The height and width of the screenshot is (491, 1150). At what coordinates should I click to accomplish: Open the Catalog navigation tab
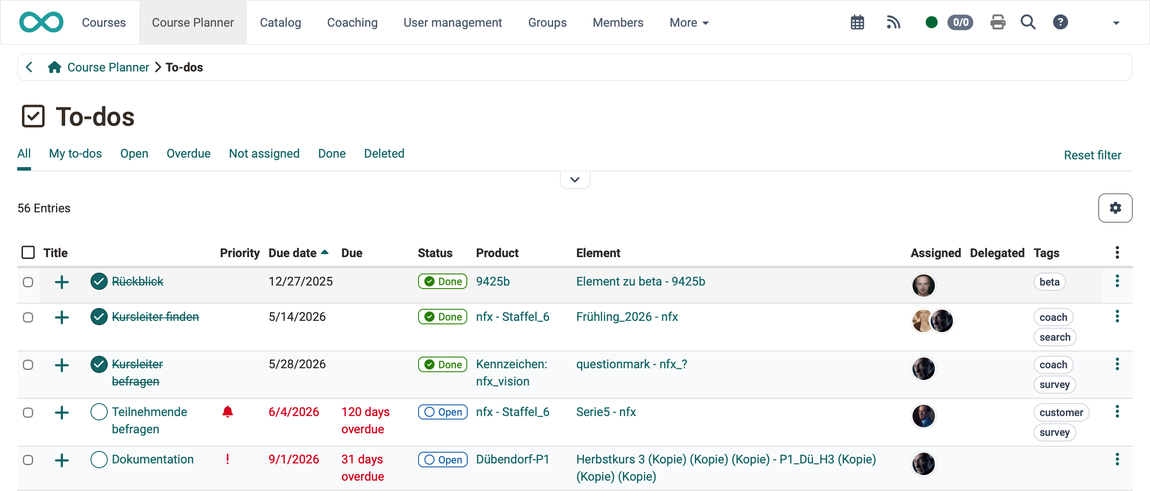pyautogui.click(x=280, y=23)
